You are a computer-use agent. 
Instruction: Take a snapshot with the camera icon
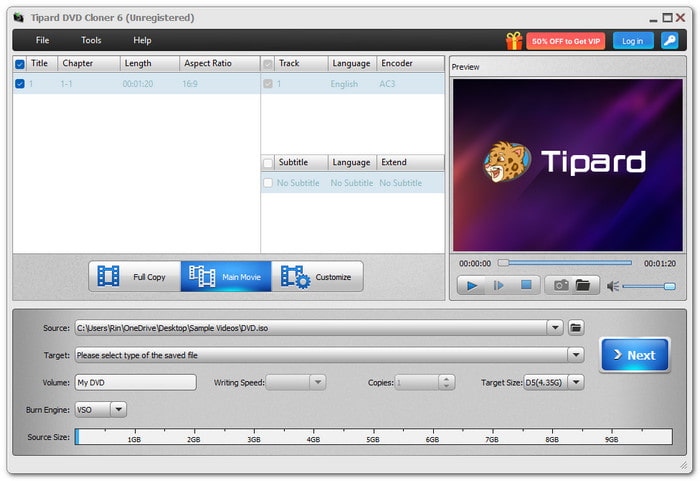561,285
